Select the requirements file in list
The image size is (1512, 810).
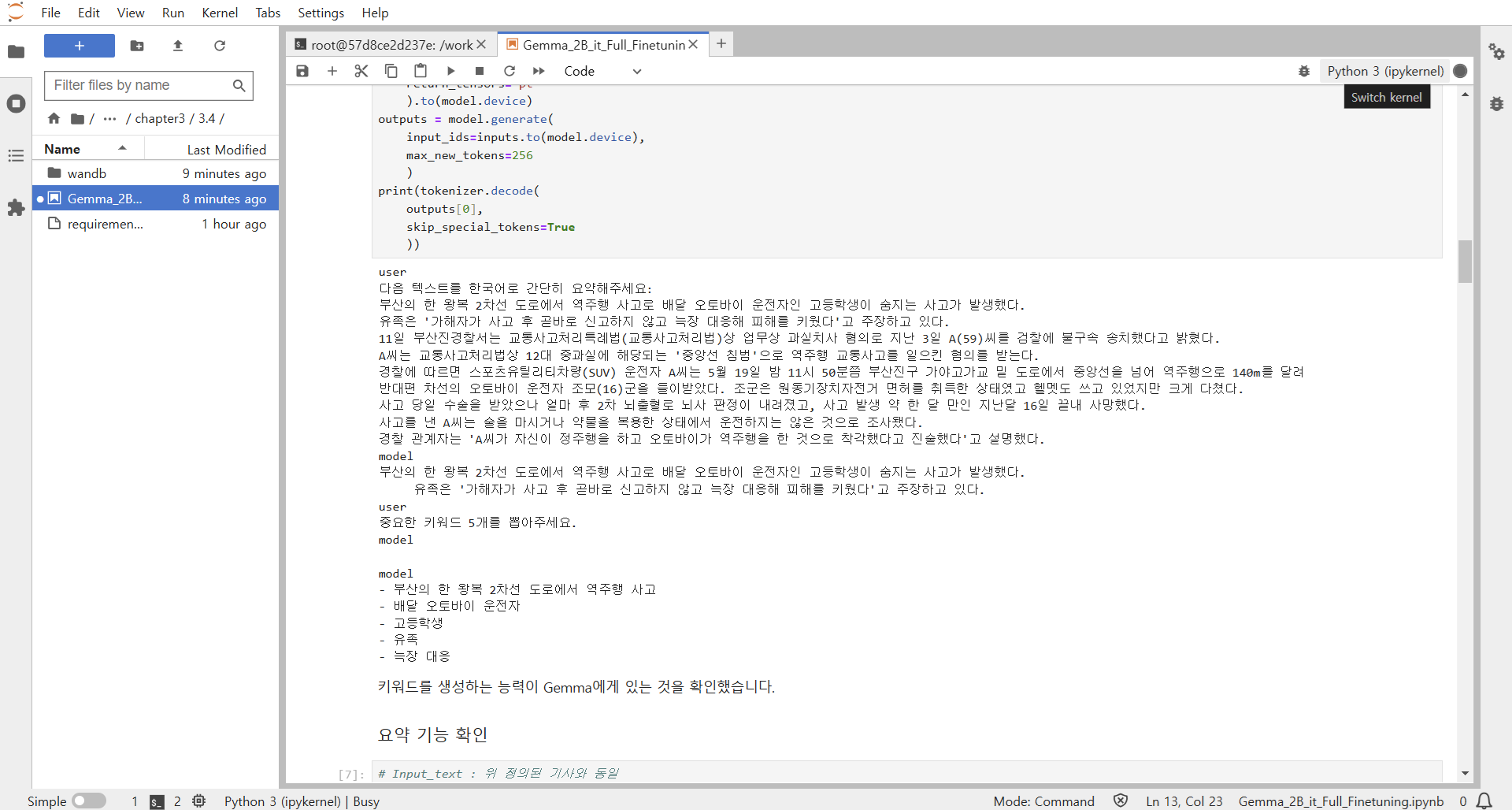[156, 224]
